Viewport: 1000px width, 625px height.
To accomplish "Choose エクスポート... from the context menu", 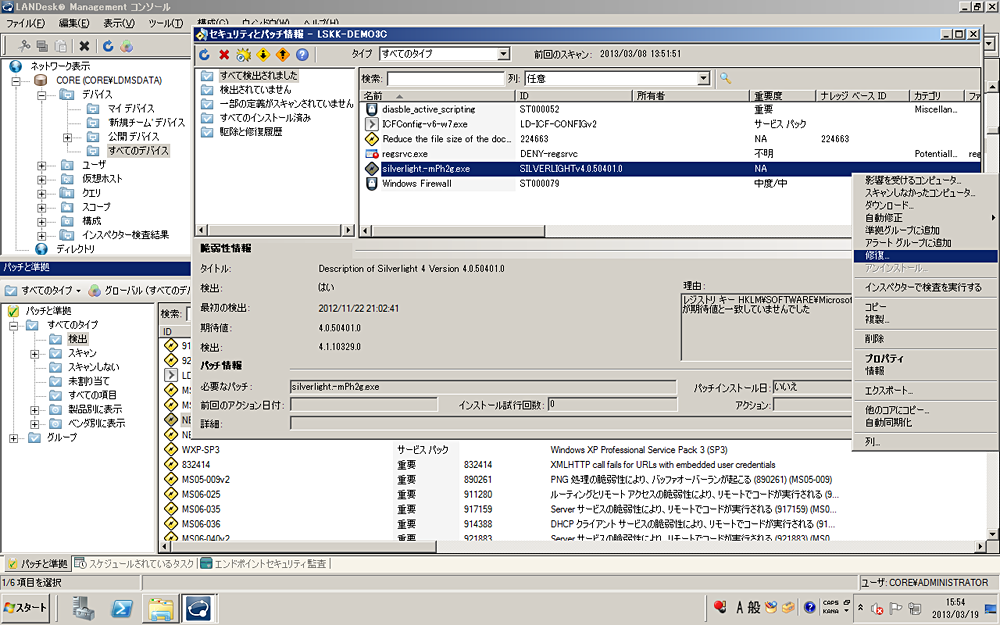I will [925, 390].
